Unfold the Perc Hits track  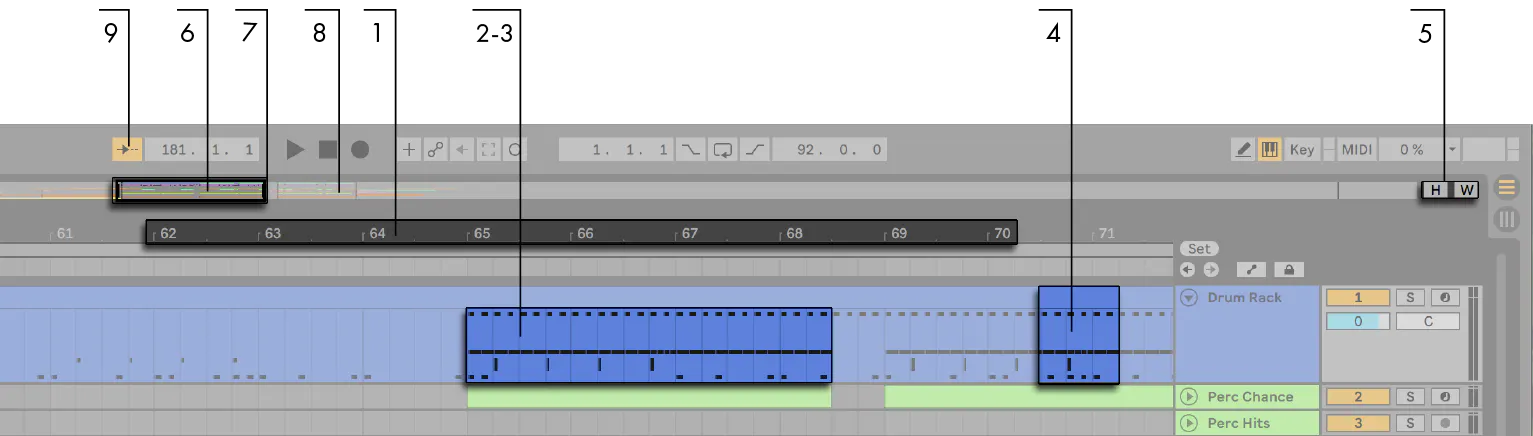1188,423
